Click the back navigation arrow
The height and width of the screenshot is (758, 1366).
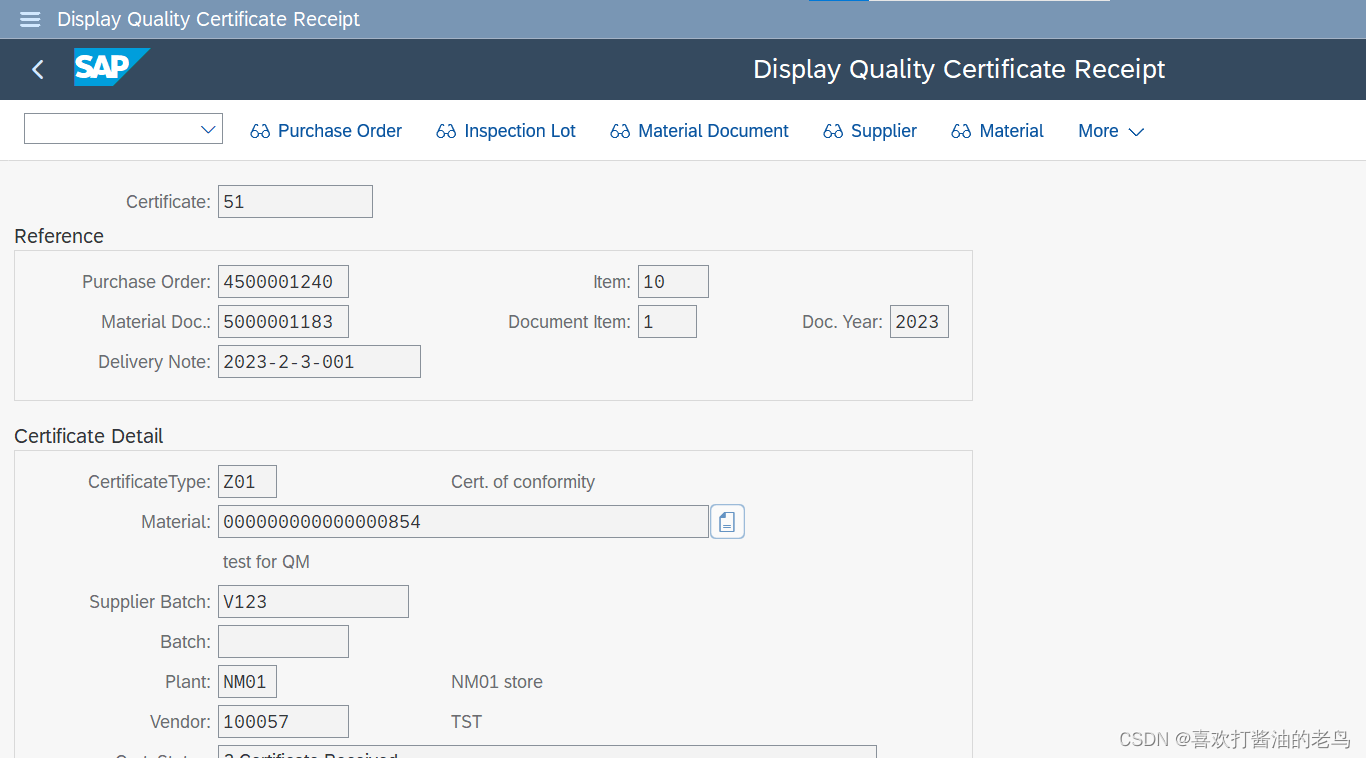click(x=36, y=69)
